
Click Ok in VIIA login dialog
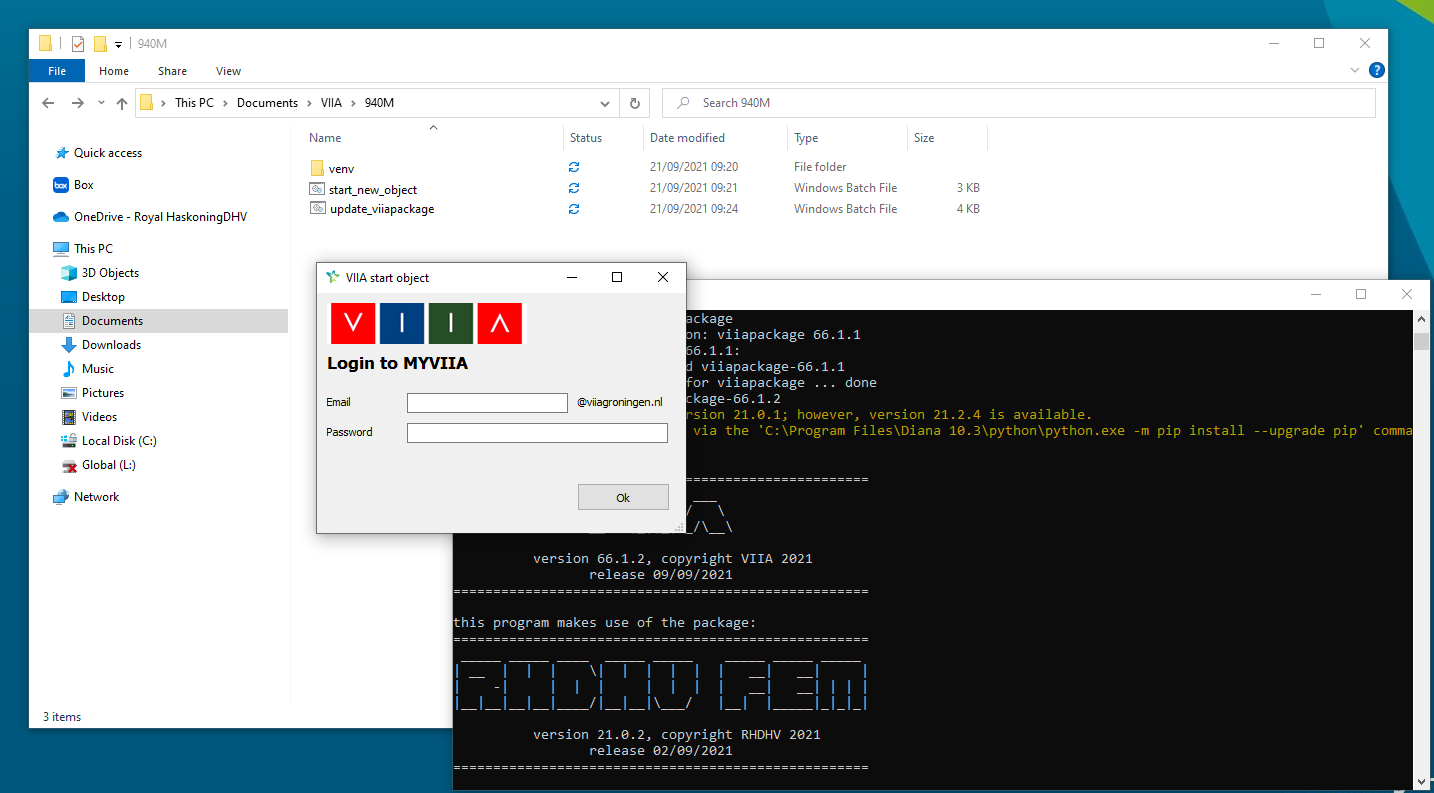coord(623,497)
